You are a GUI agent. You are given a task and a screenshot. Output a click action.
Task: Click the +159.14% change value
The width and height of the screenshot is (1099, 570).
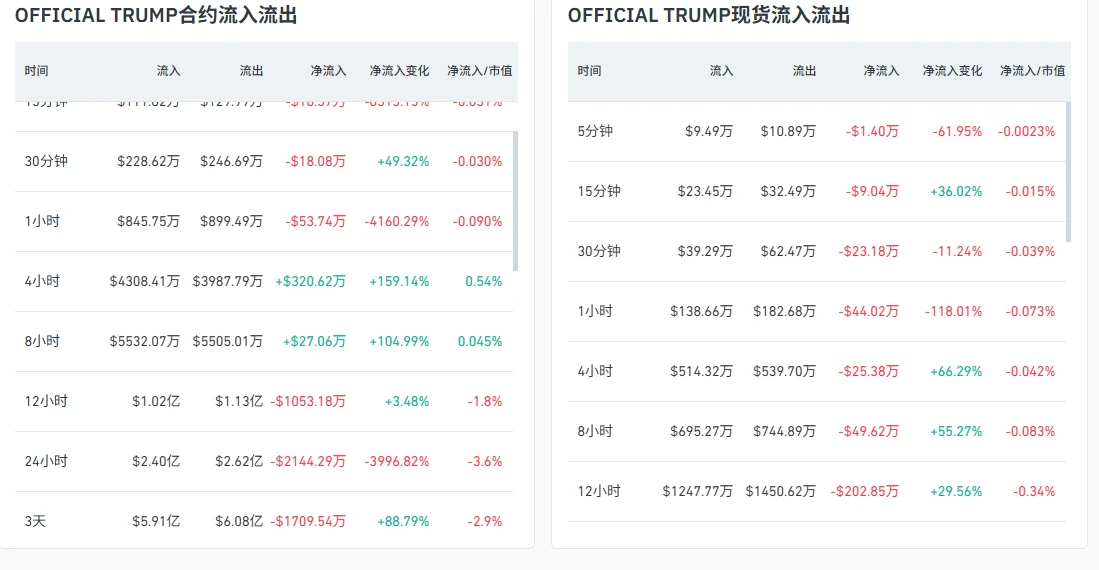point(400,281)
